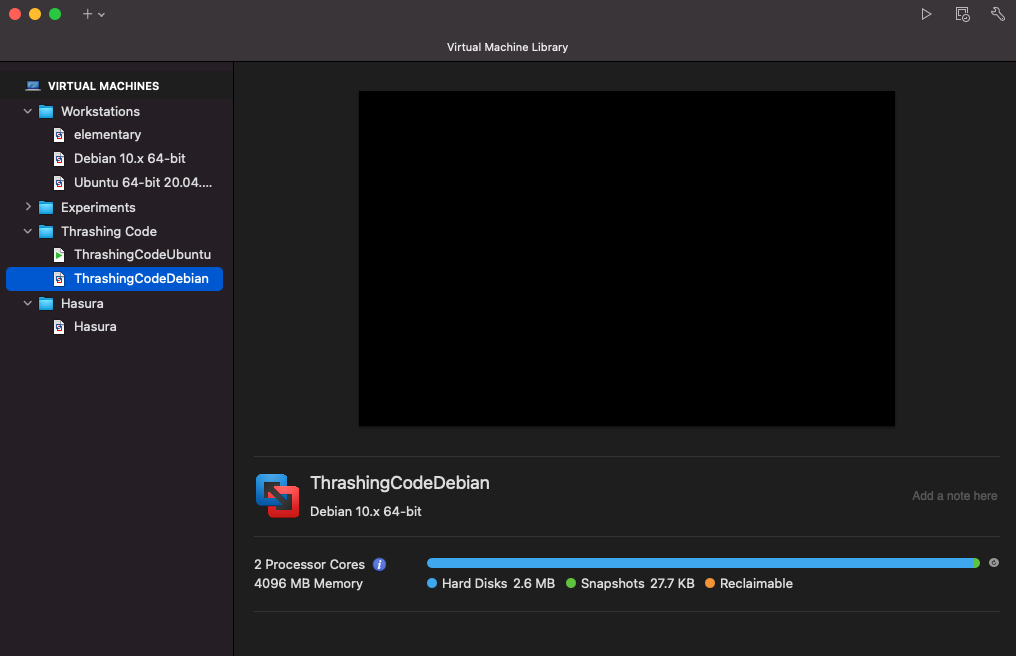Click the VIRTUAL MACHINES sidebar header

pyautogui.click(x=104, y=86)
